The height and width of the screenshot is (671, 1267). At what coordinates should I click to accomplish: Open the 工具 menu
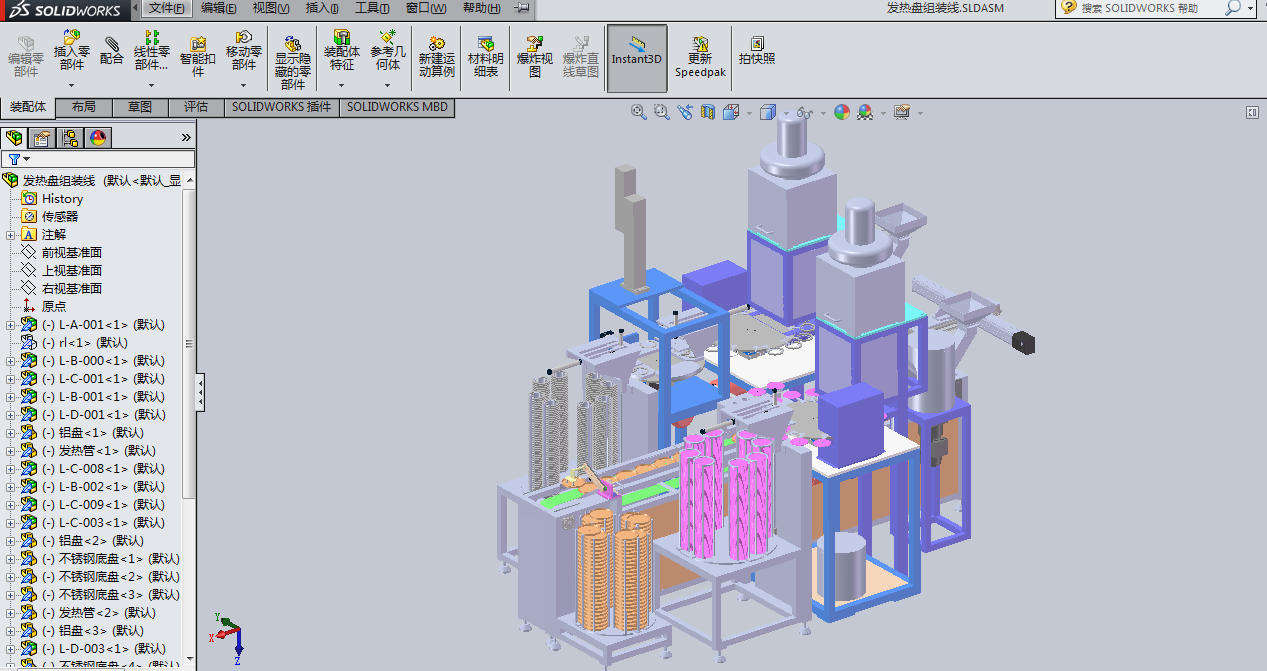pyautogui.click(x=372, y=8)
